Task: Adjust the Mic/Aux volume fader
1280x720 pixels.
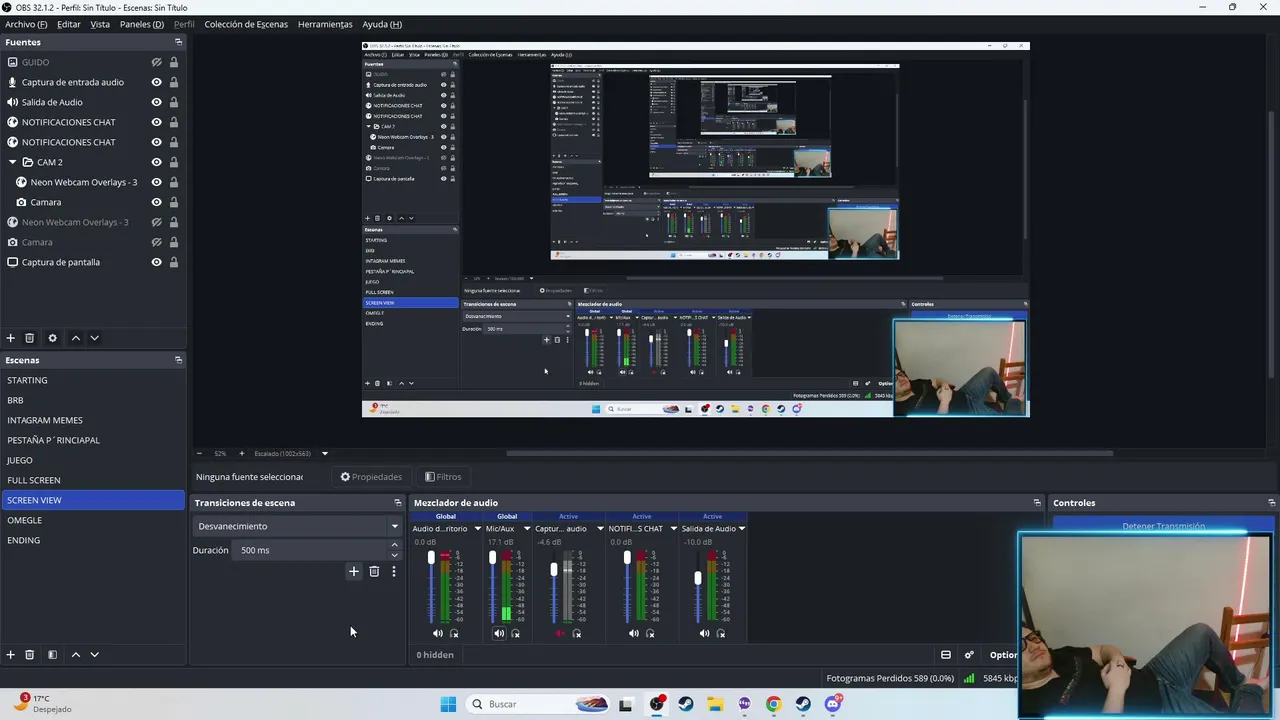Action: coord(492,558)
